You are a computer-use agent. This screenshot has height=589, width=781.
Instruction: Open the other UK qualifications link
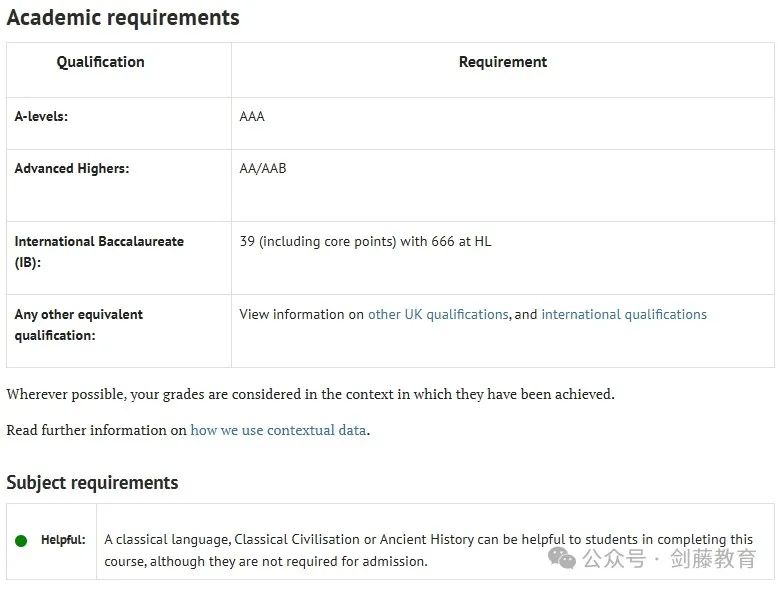[438, 314]
